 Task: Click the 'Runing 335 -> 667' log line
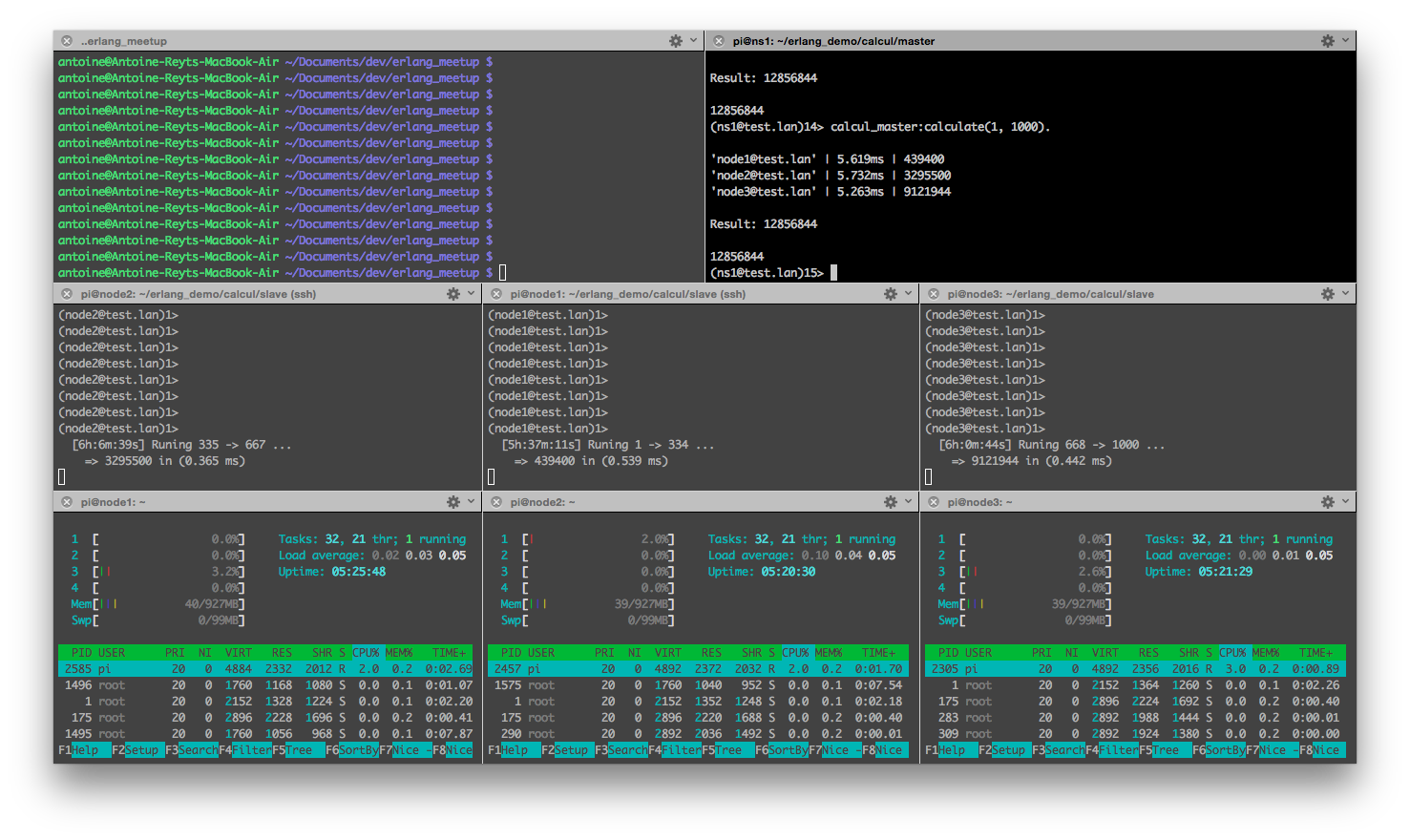(181, 445)
